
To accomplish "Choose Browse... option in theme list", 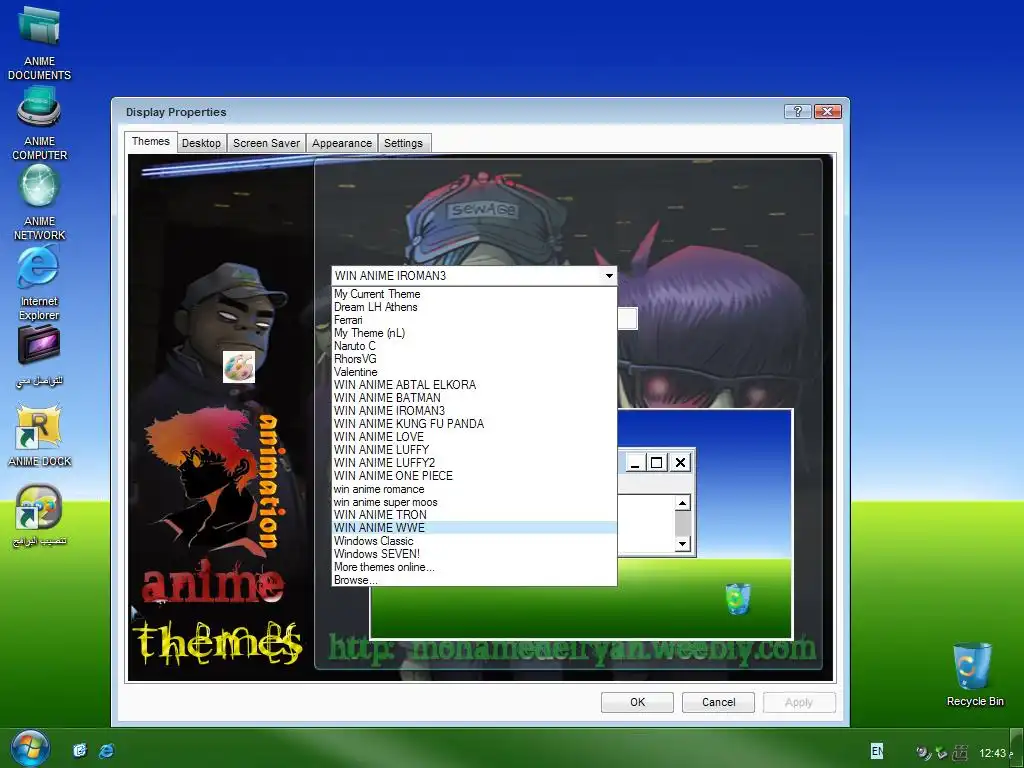I will pos(474,580).
